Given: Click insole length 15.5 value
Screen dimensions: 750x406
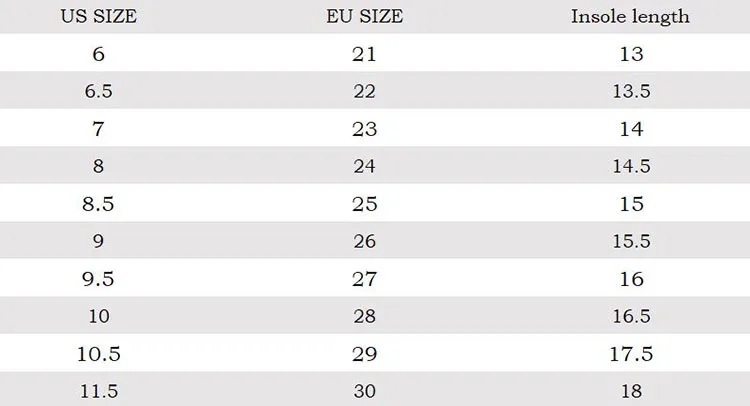Looking at the screenshot, I should tap(631, 241).
